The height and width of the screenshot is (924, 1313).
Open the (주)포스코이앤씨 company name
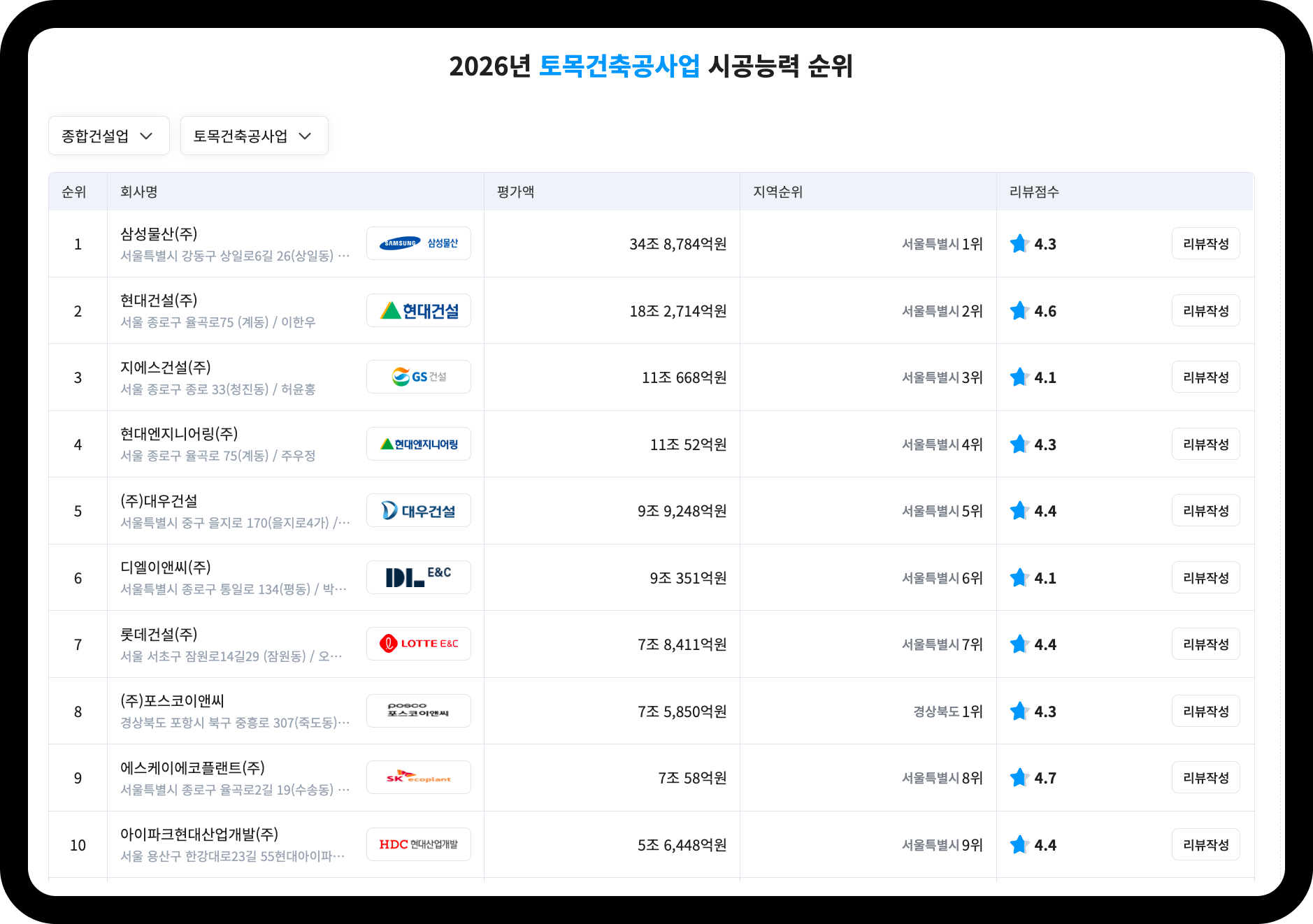(x=172, y=701)
